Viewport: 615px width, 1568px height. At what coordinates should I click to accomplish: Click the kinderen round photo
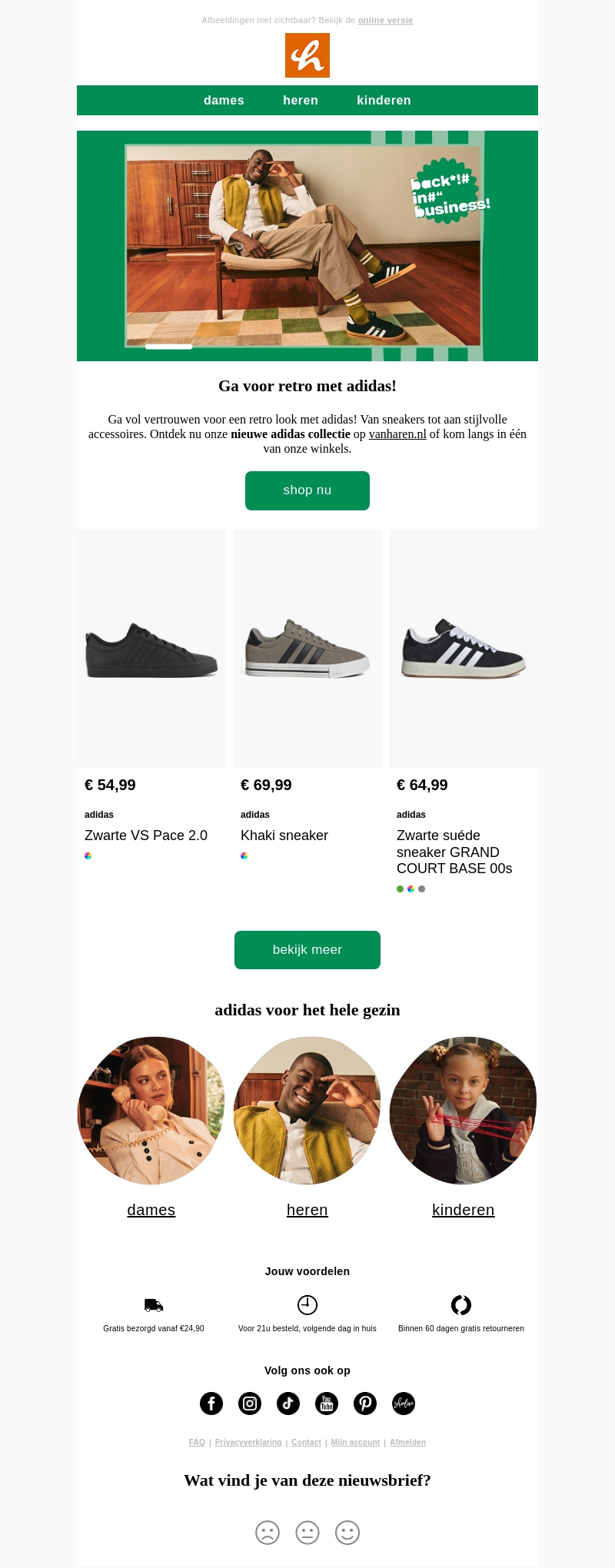[x=463, y=1111]
